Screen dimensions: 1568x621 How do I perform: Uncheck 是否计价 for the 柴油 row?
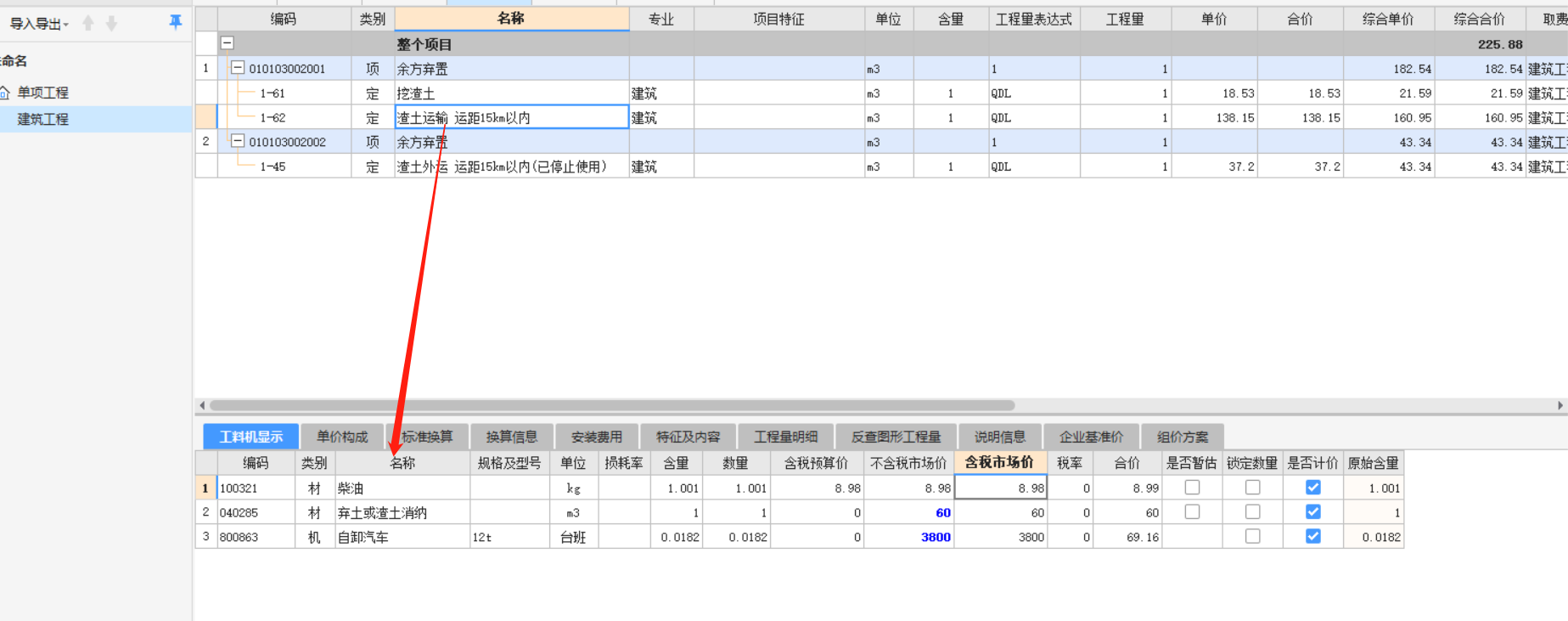click(1313, 488)
